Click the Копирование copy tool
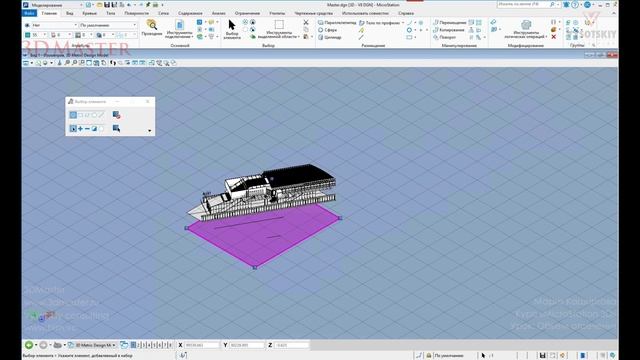 (x=449, y=30)
